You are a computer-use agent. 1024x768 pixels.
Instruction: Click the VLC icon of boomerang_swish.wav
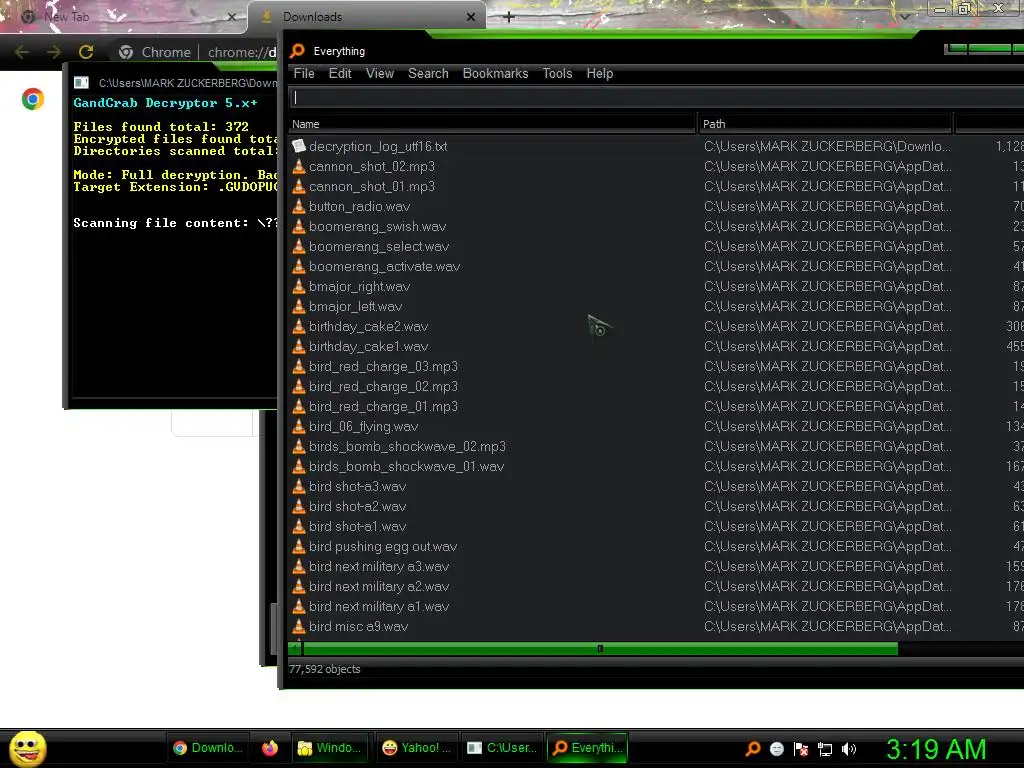tap(298, 227)
